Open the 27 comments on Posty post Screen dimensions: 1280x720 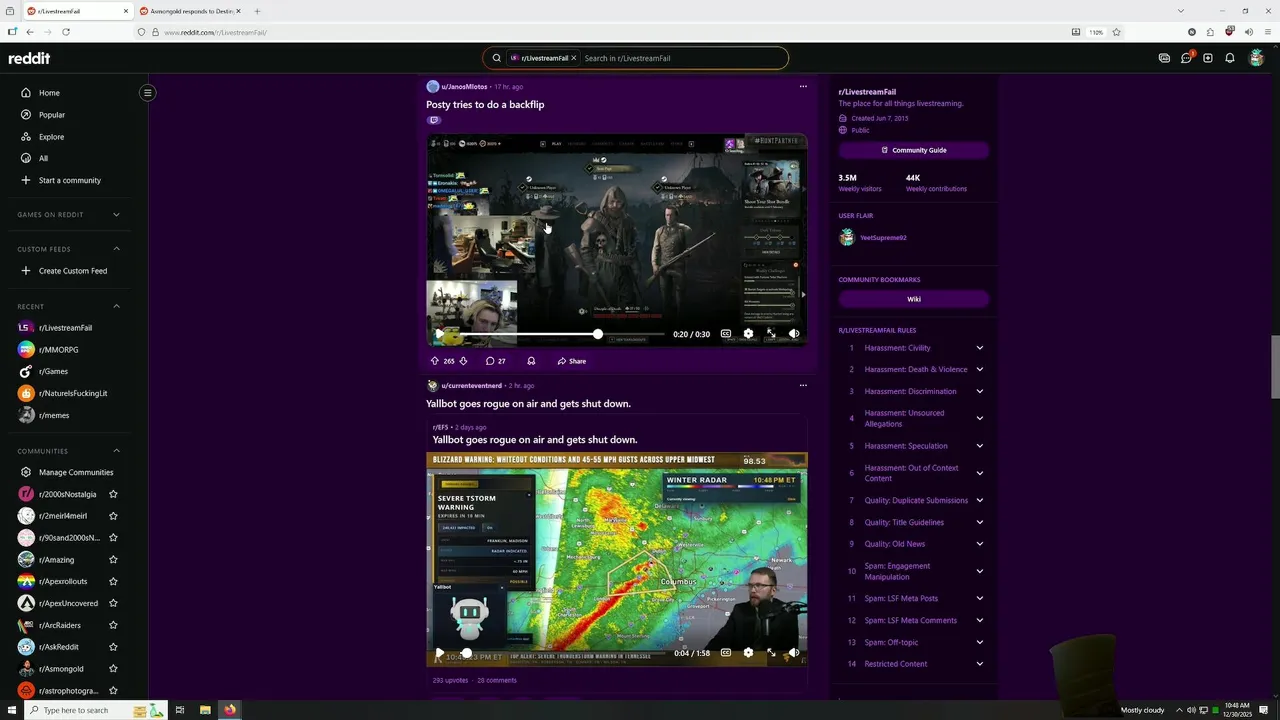496,361
